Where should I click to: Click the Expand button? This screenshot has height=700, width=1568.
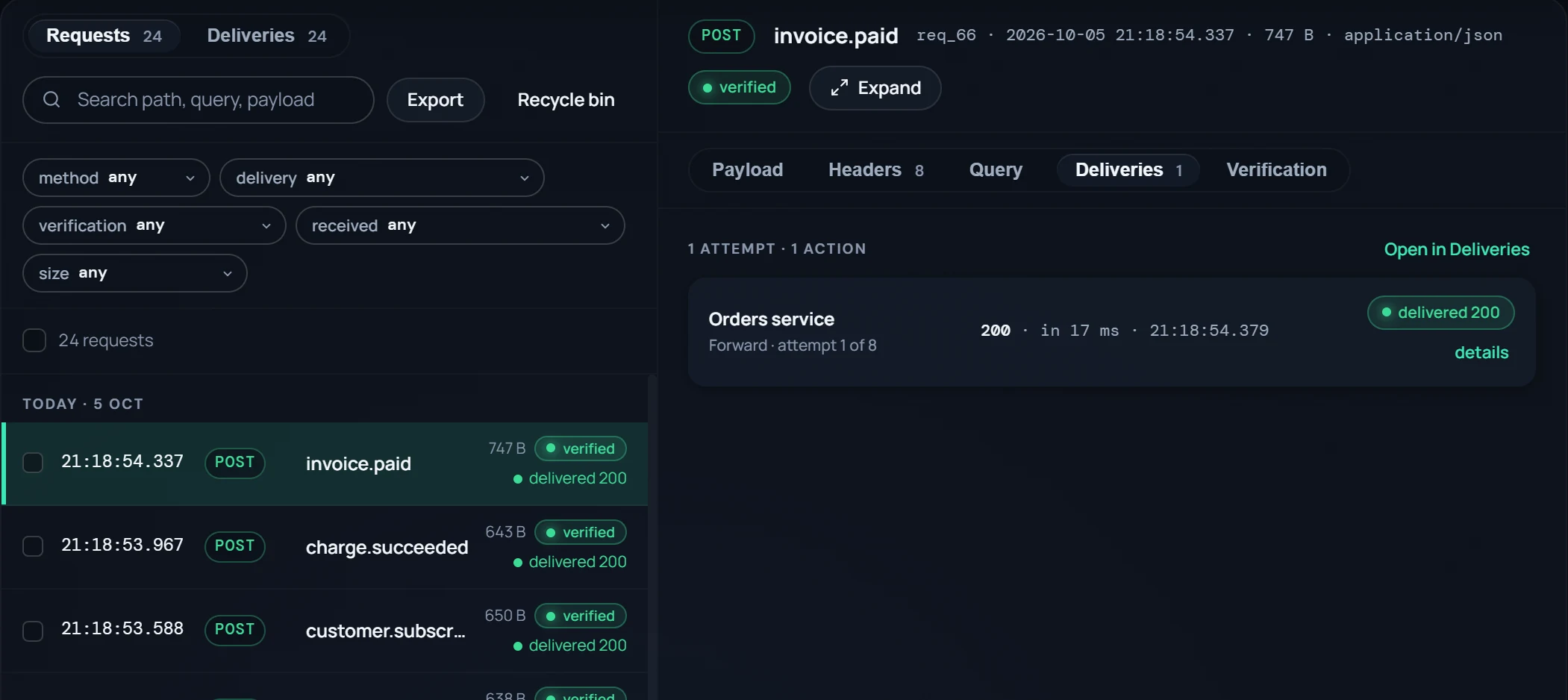(875, 88)
